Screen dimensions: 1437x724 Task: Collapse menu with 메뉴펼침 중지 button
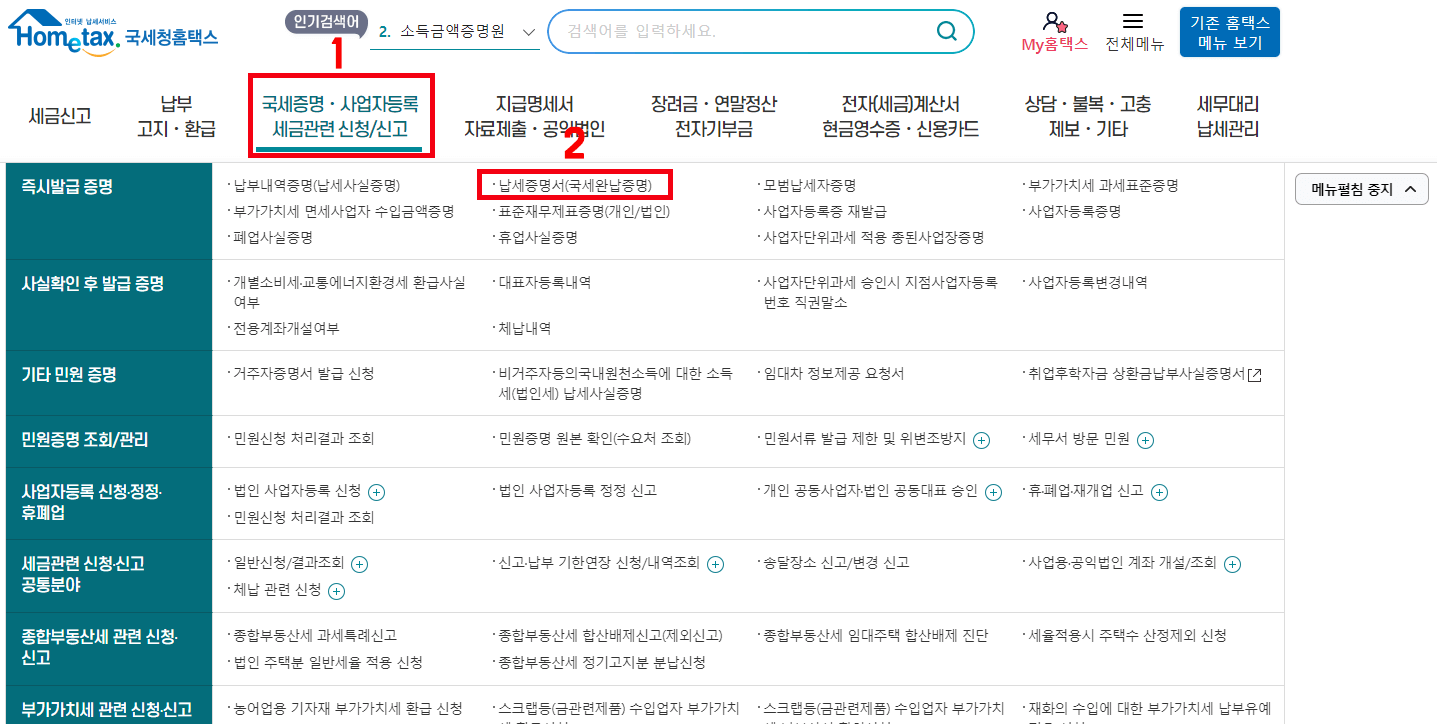tap(1362, 188)
